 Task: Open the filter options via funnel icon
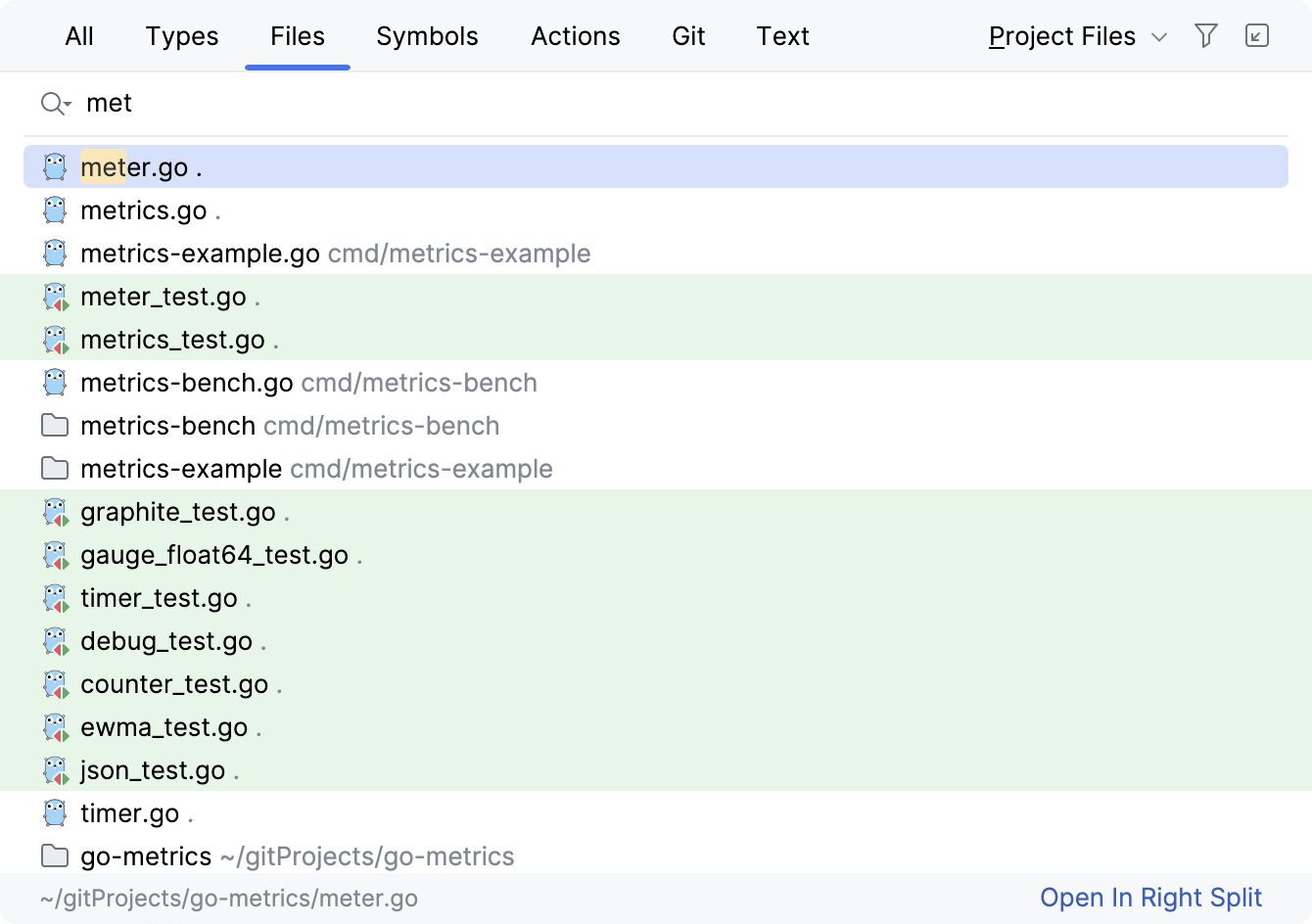(1205, 35)
